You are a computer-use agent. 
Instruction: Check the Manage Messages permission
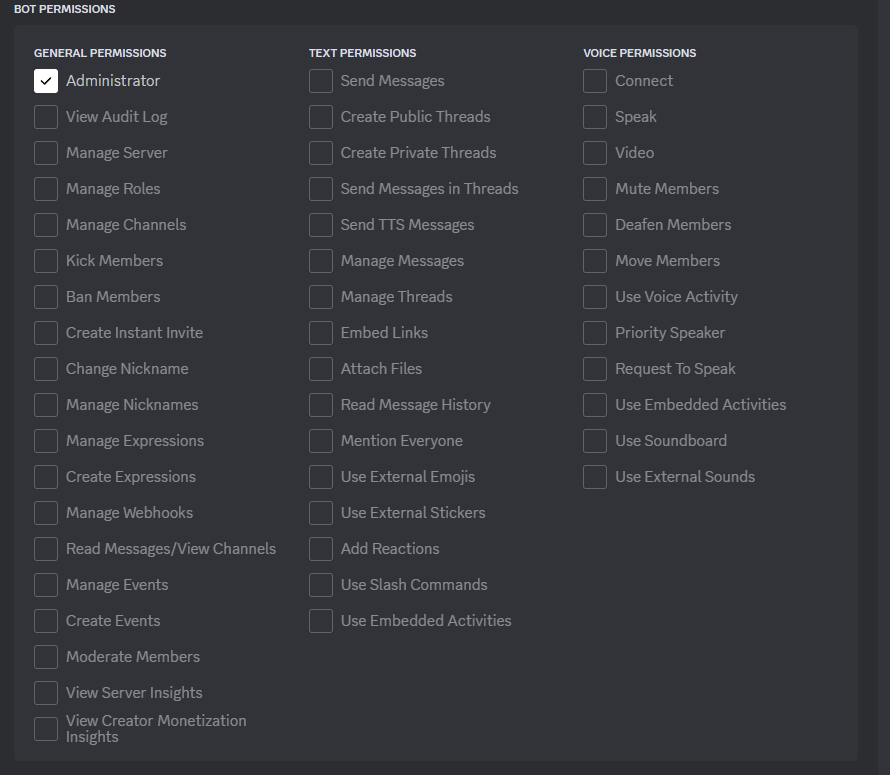coord(321,261)
